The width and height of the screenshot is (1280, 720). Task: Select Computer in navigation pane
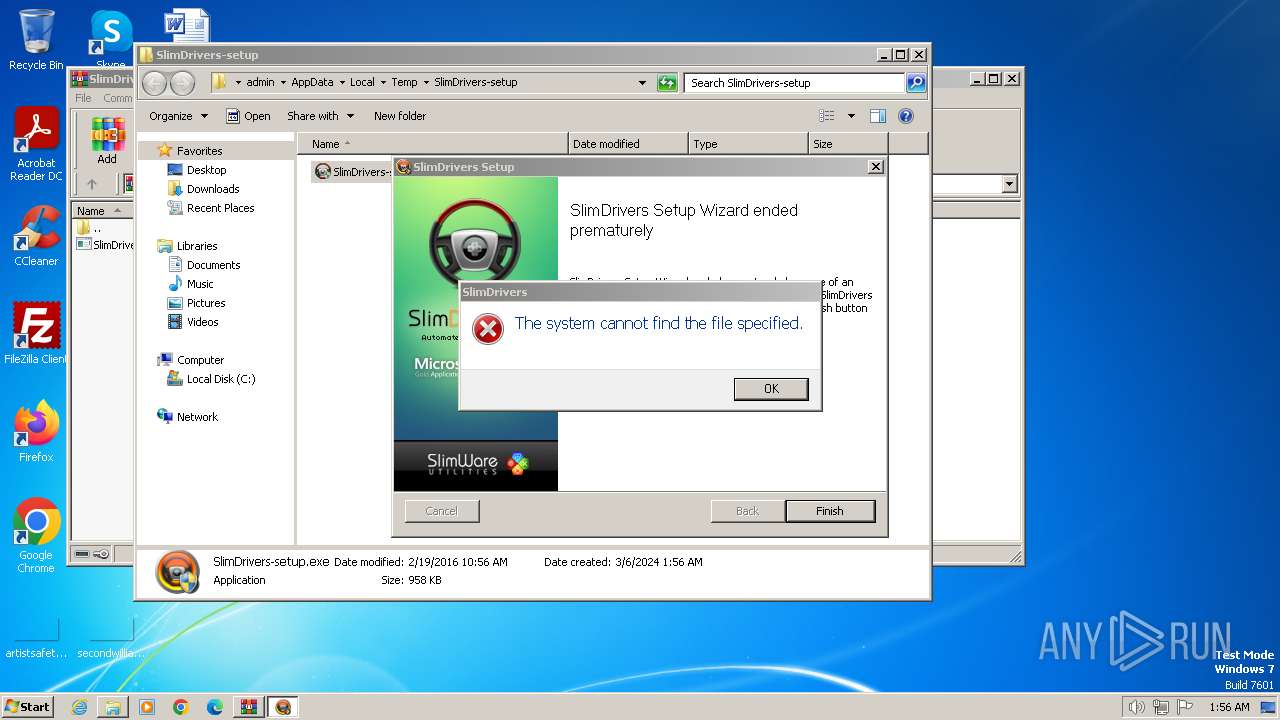pos(200,360)
